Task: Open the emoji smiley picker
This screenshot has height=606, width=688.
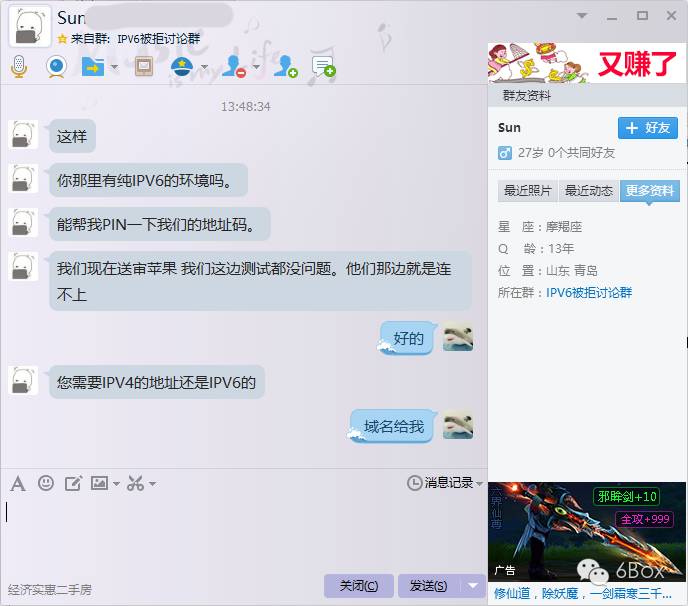Action: click(x=46, y=483)
